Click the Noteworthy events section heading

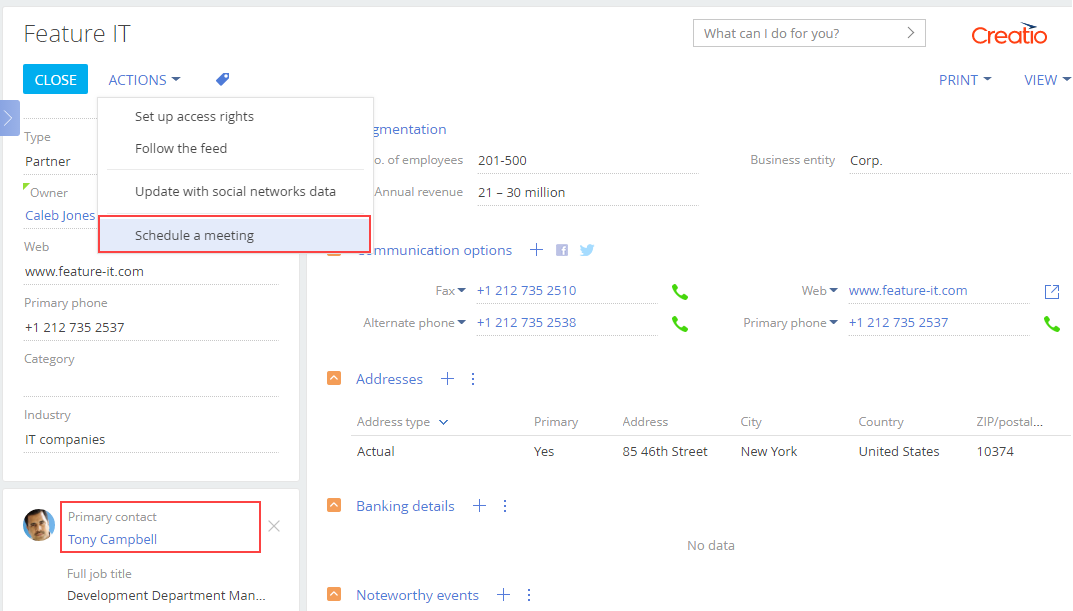tap(417, 595)
